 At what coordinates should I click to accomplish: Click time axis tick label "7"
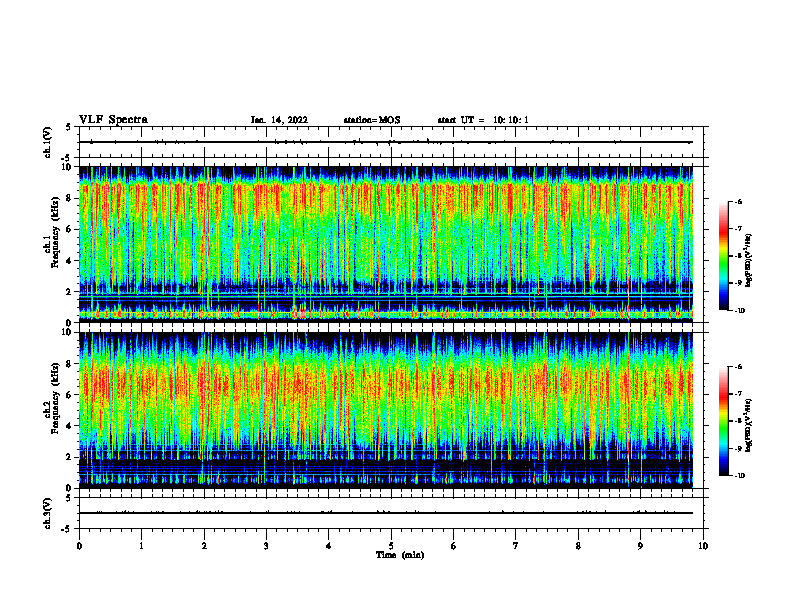click(x=516, y=546)
